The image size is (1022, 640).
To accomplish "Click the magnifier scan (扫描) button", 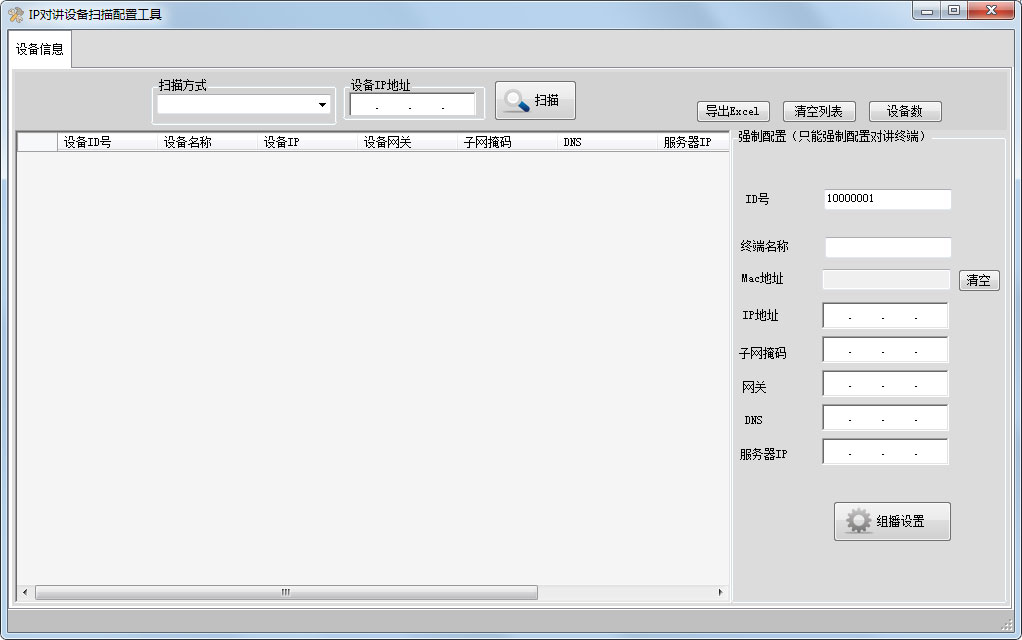I will tap(535, 101).
